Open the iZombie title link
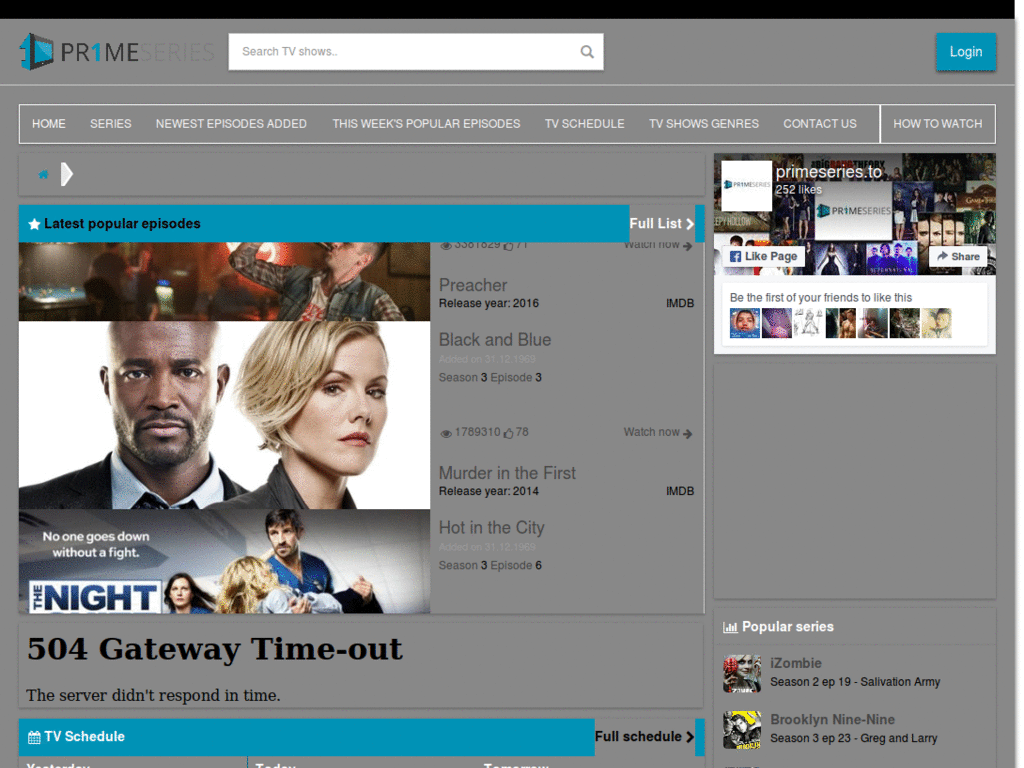This screenshot has height=768, width=1024. tap(795, 664)
